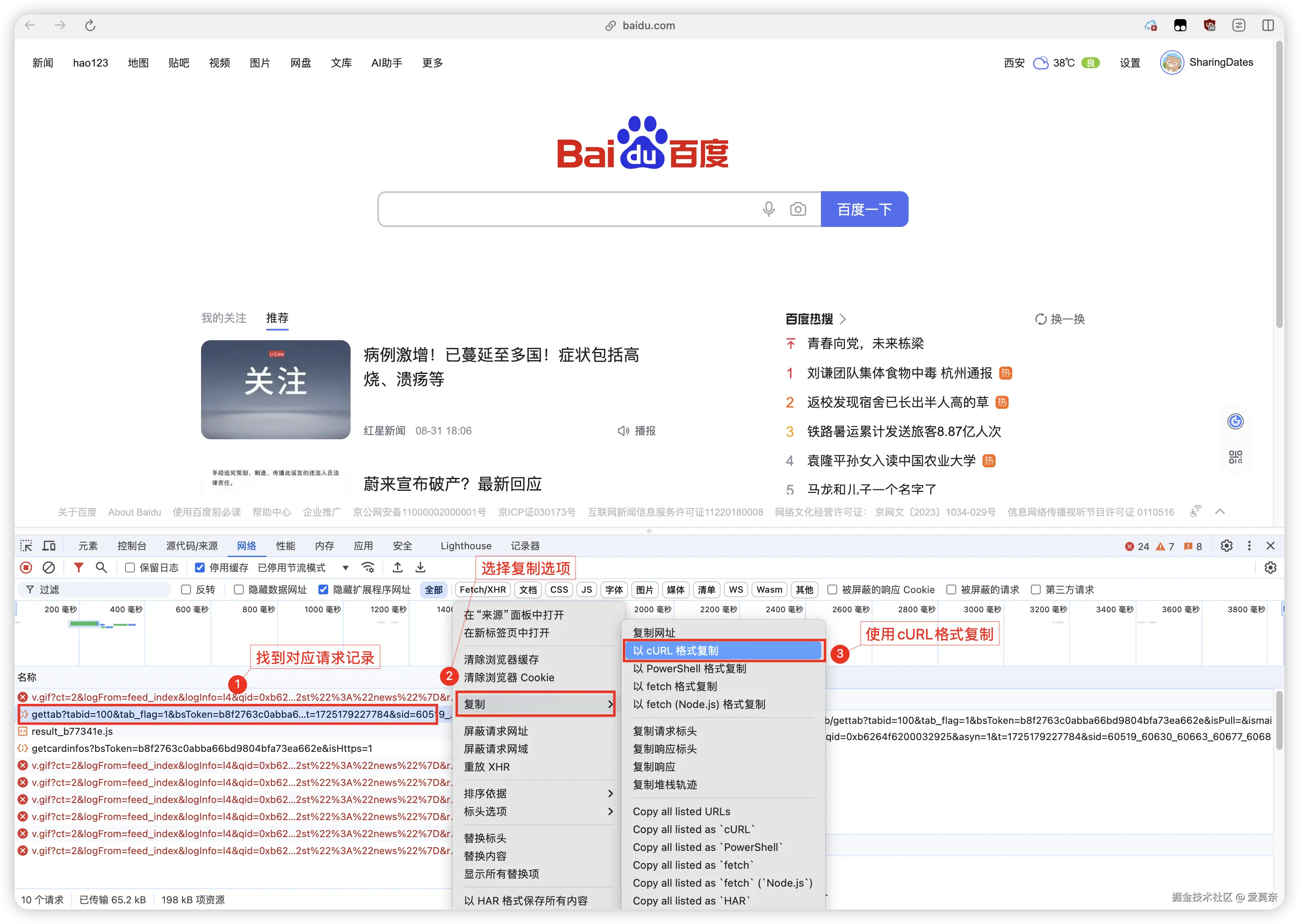Enable the 保留日志 checkbox

(130, 568)
